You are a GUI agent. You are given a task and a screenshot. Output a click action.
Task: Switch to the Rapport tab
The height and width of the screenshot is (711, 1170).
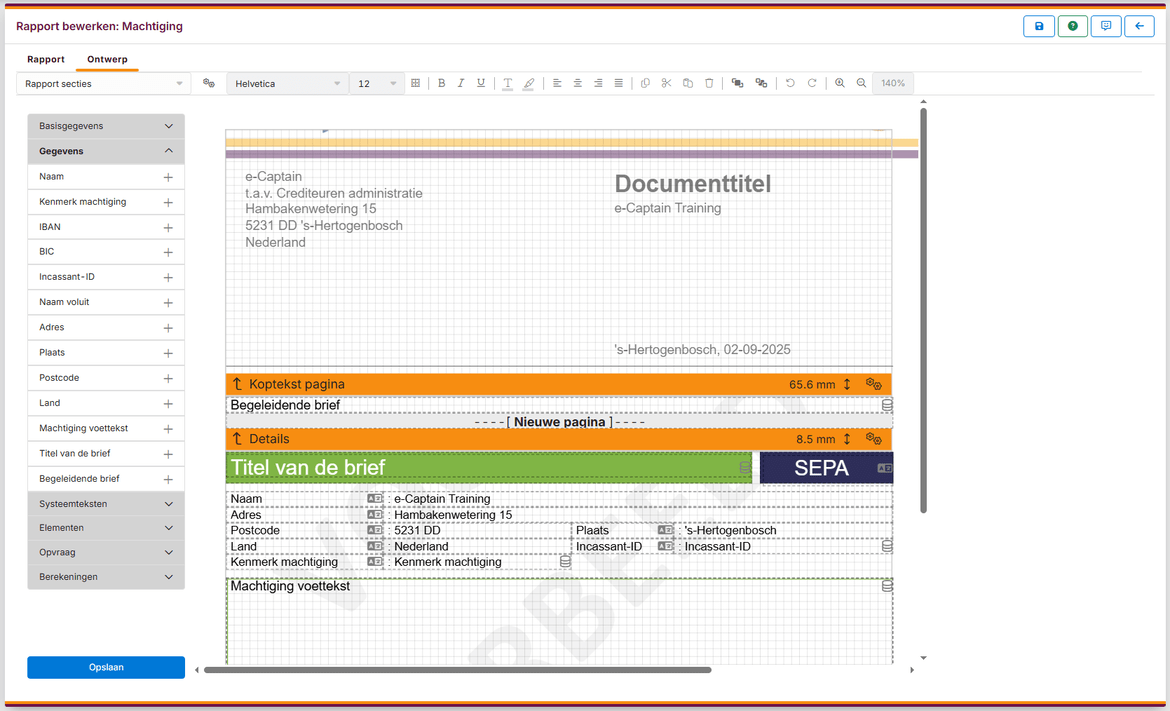pos(46,60)
